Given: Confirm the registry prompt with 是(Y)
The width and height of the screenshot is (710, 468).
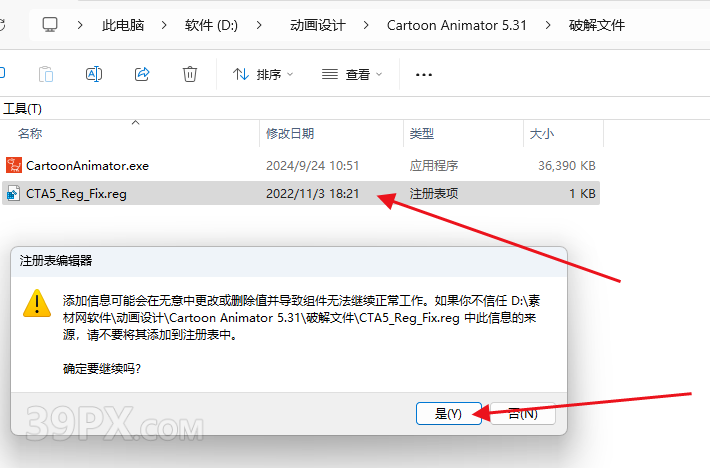Looking at the screenshot, I should tap(448, 413).
